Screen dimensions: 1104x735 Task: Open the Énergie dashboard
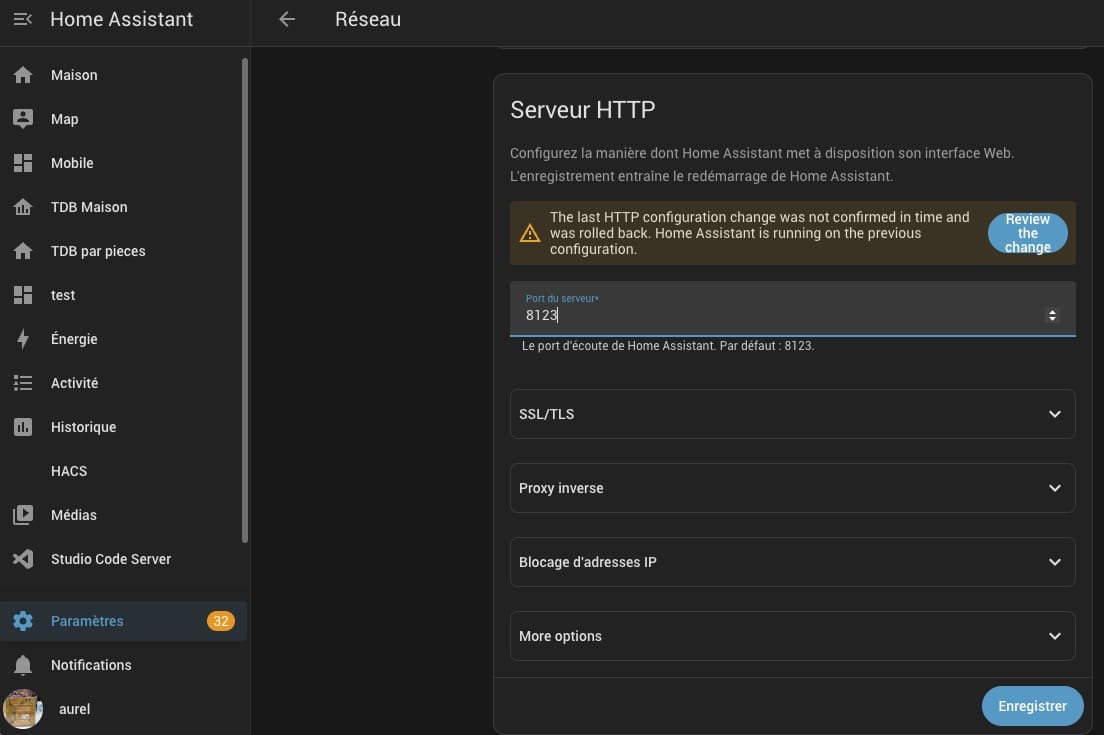tap(123, 339)
